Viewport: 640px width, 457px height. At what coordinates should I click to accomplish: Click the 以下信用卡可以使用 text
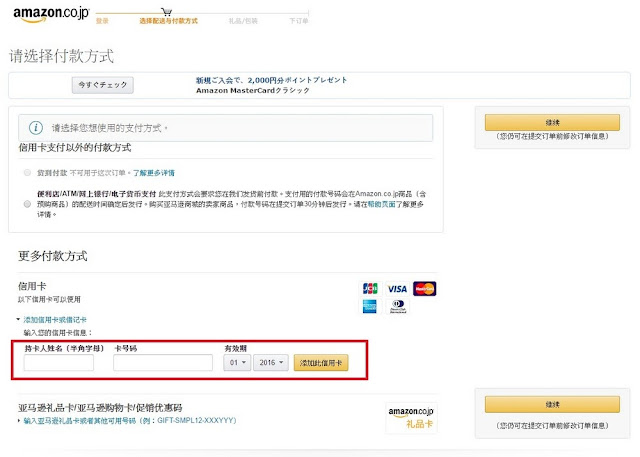pos(49,299)
